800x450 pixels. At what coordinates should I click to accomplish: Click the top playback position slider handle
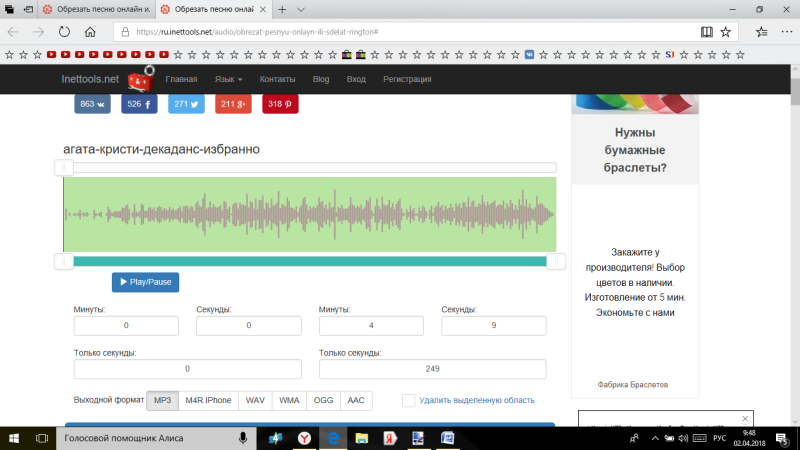coord(64,167)
